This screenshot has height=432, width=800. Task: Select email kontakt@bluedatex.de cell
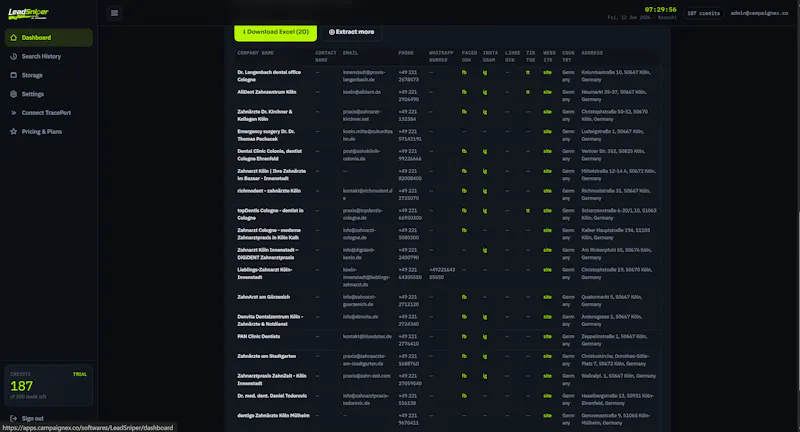point(367,337)
